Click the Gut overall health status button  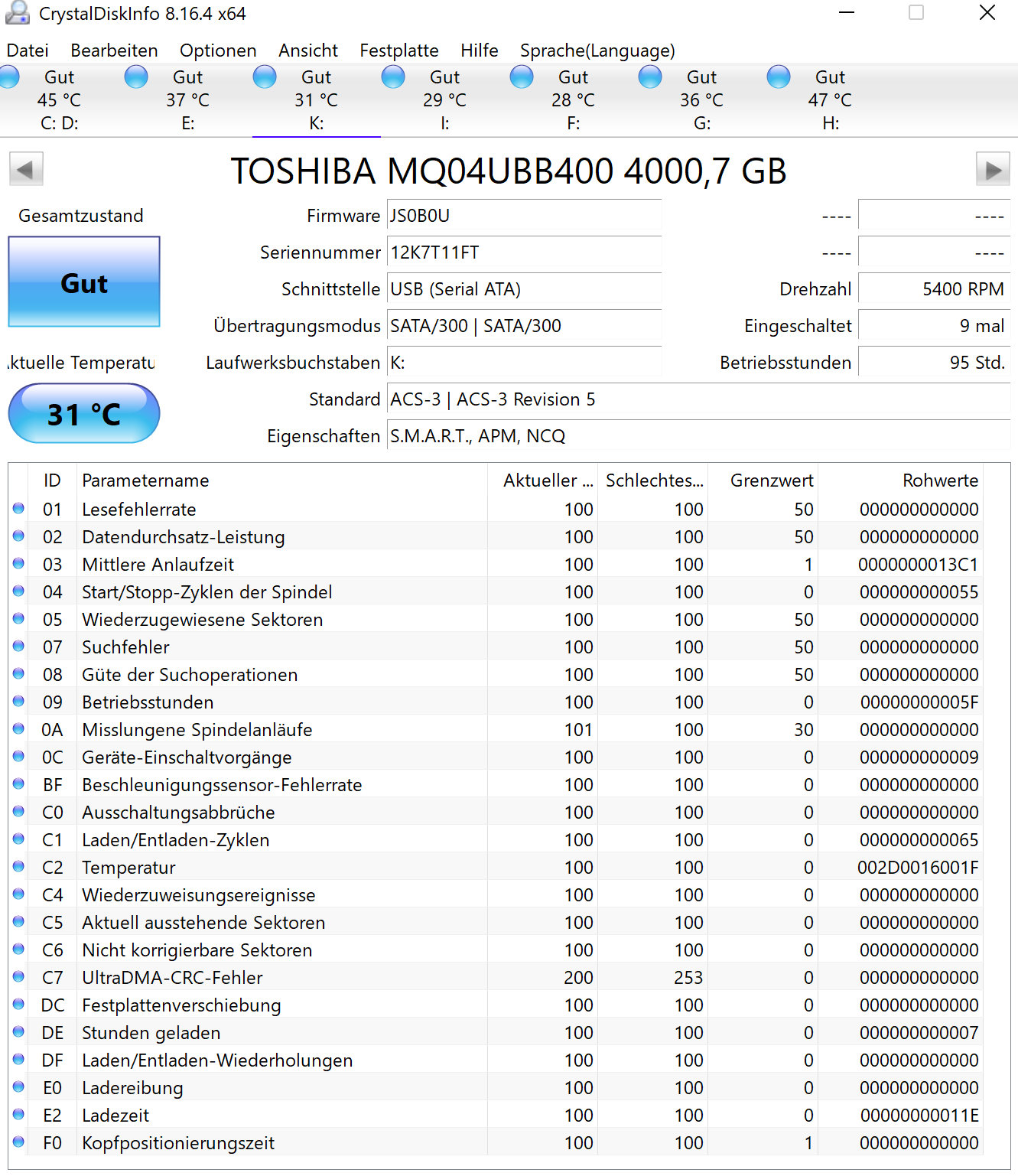point(84,282)
